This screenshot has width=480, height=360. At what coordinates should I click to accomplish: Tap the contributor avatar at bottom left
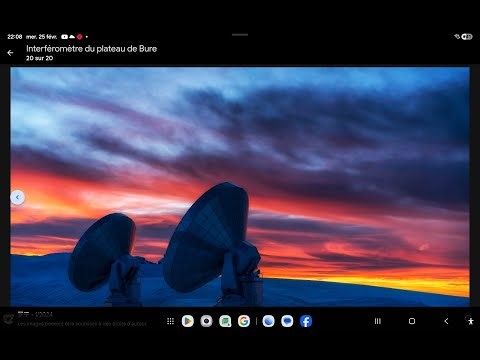pos(8,319)
